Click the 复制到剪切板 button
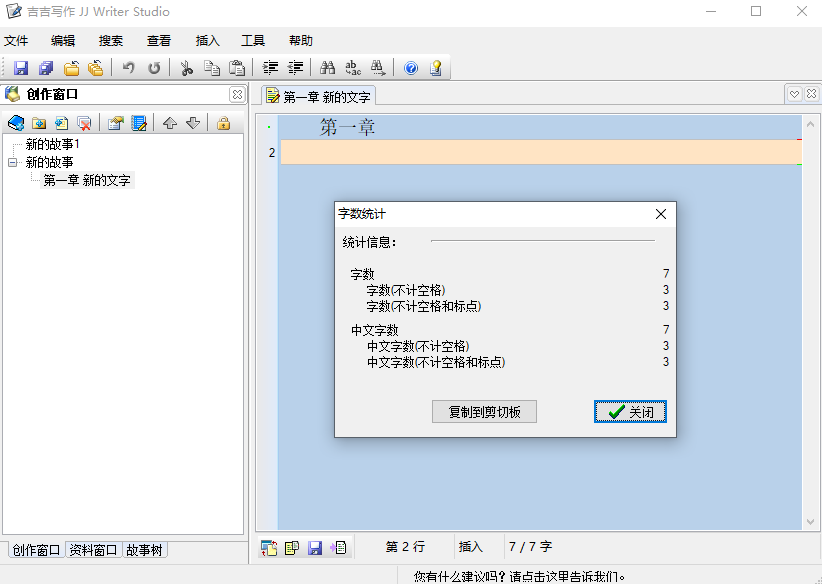This screenshot has height=584, width=822. [484, 412]
